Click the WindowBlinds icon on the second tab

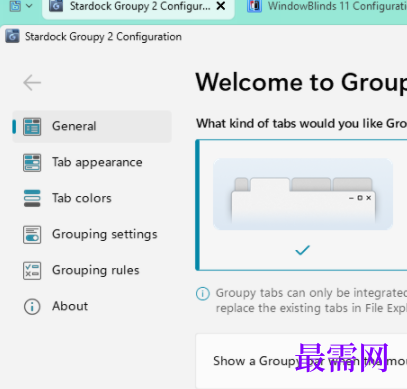(x=254, y=6)
